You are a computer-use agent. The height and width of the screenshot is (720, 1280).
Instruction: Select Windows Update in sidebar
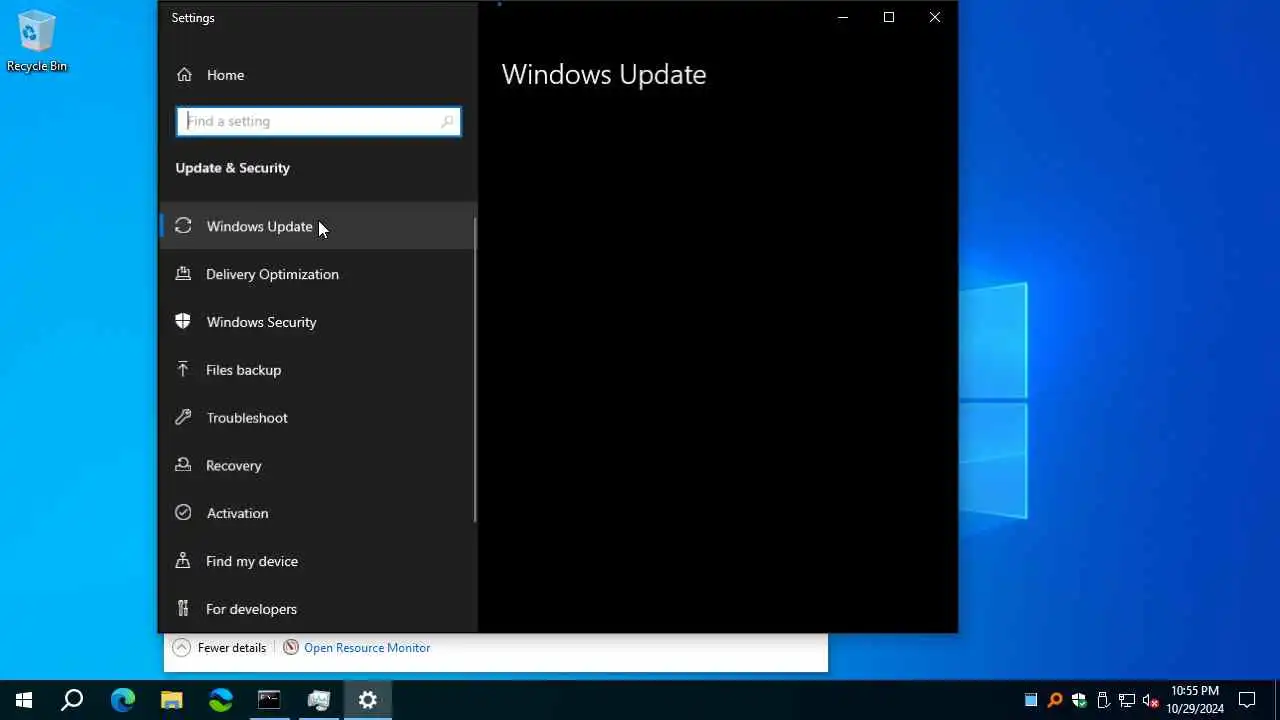pos(318,226)
